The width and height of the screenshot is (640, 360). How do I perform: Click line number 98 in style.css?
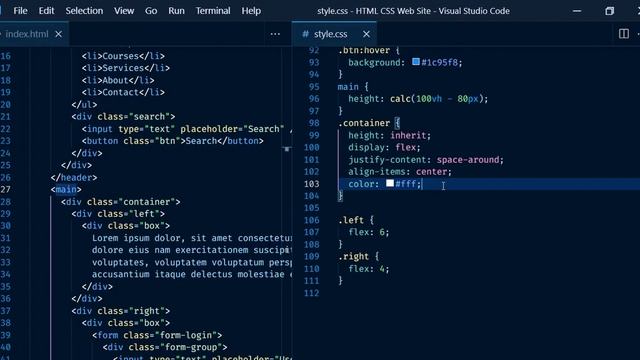click(x=314, y=123)
